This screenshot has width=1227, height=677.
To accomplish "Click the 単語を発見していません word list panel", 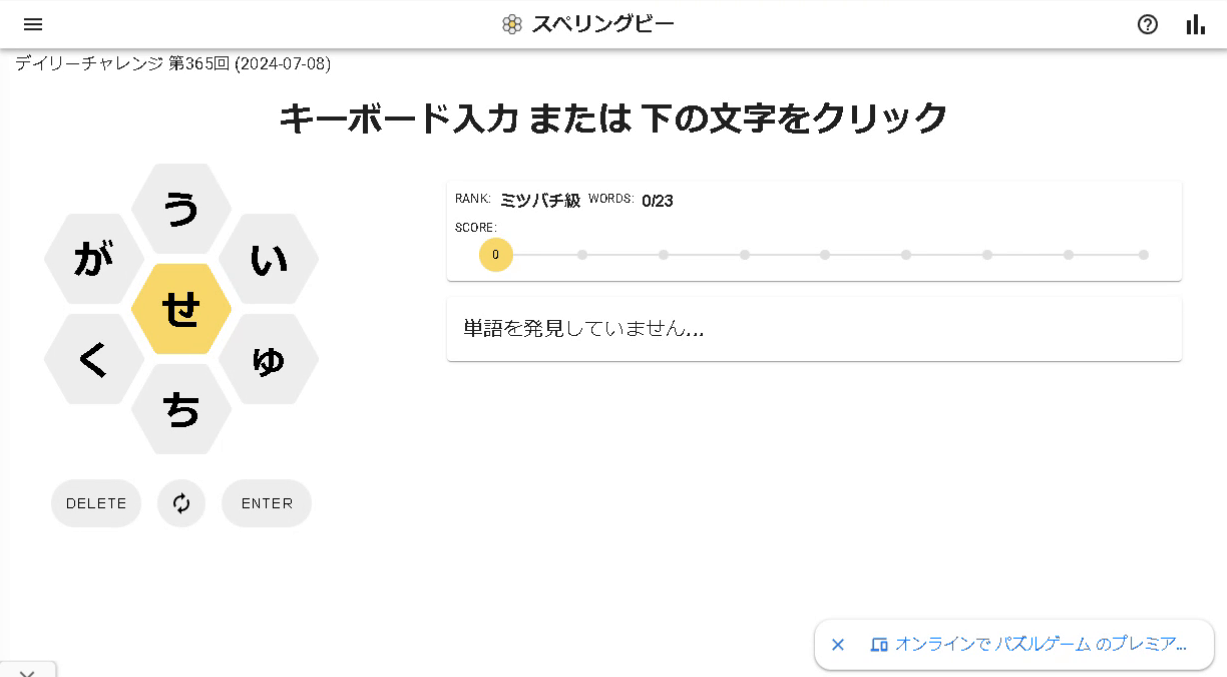I will [x=813, y=328].
